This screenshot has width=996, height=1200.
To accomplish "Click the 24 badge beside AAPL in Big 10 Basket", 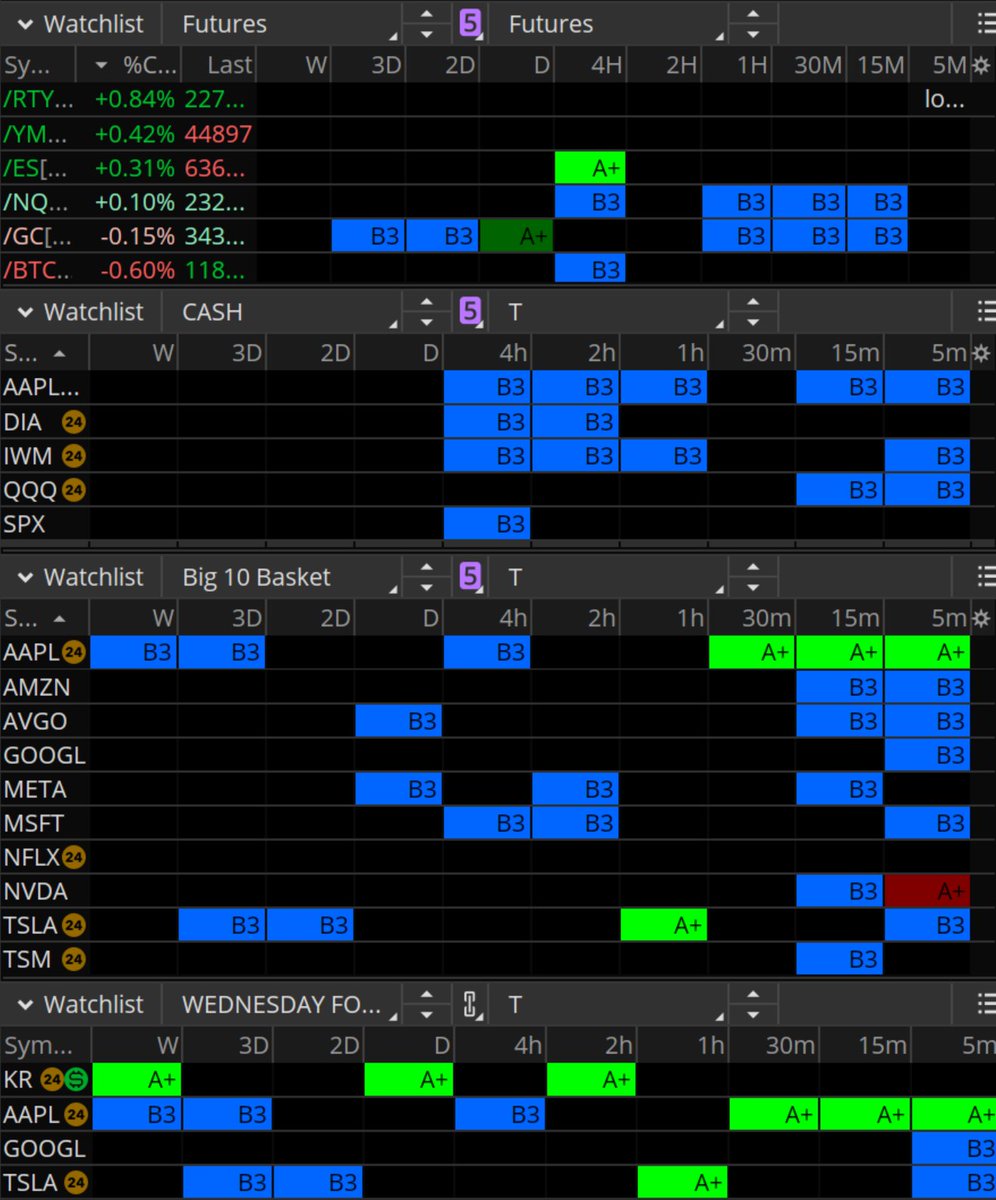I will [x=76, y=653].
